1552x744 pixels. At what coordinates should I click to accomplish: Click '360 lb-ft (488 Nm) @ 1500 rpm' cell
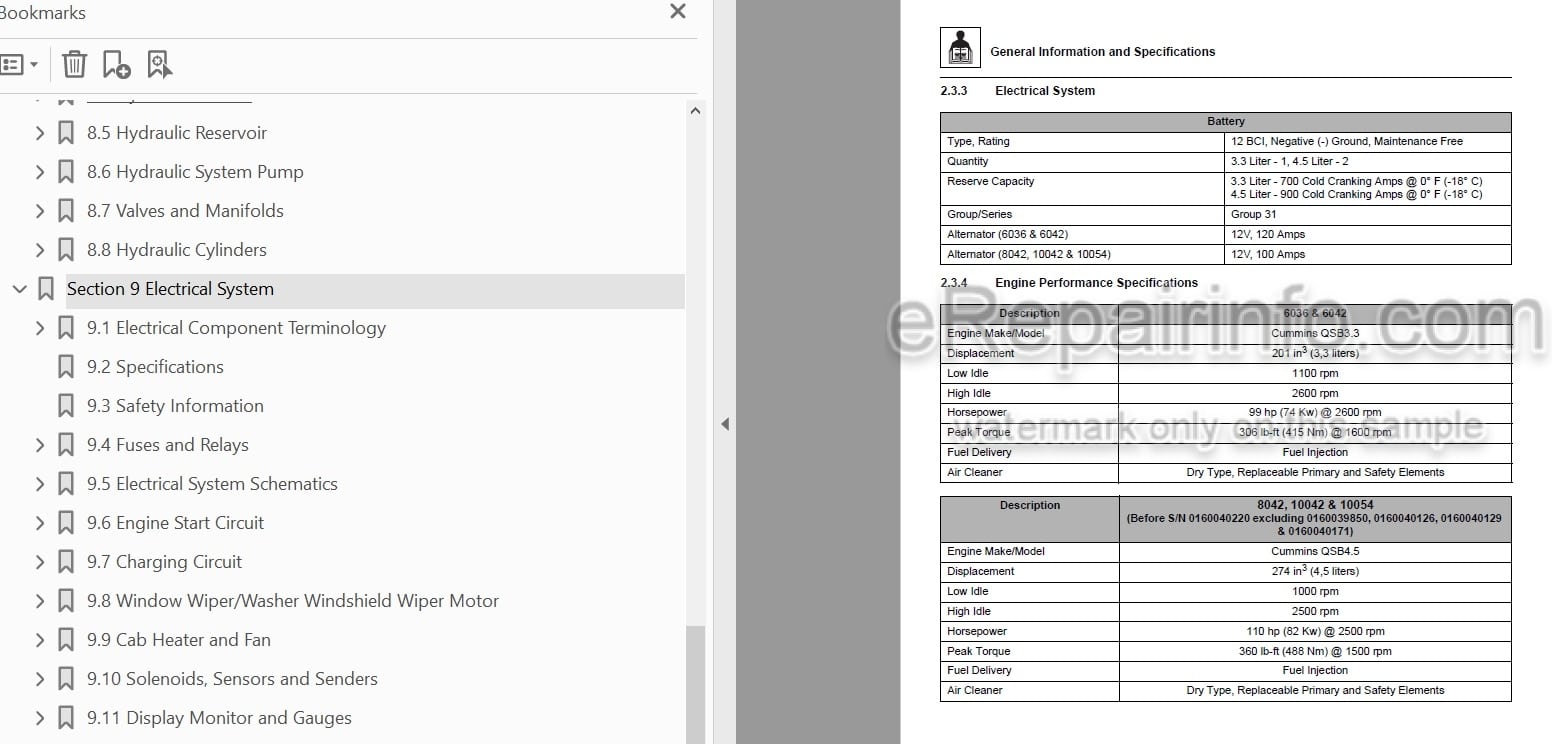1315,651
